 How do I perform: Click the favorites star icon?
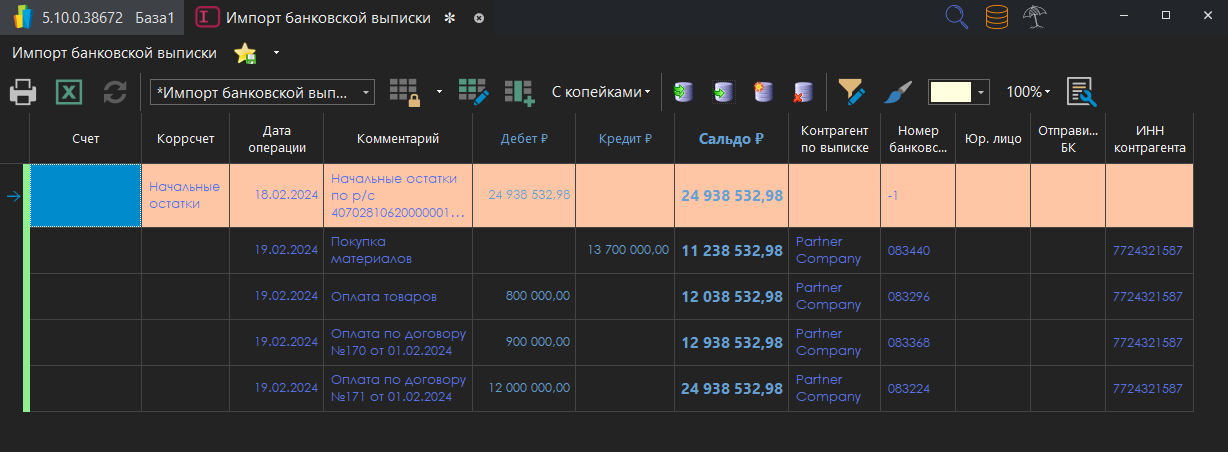245,54
